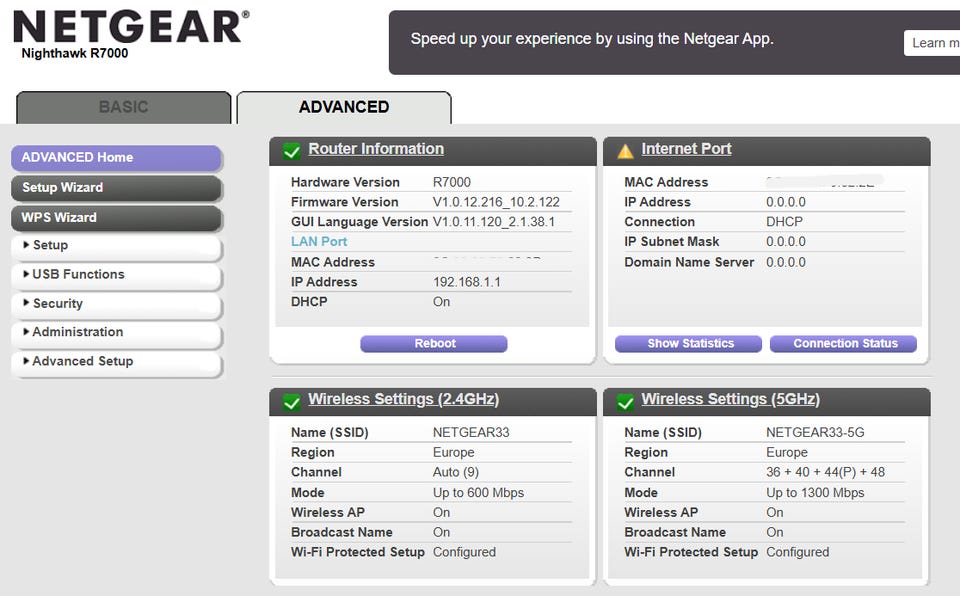960x596 pixels.
Task: Click the Nighthawk R7000 model label
Action: click(75, 54)
